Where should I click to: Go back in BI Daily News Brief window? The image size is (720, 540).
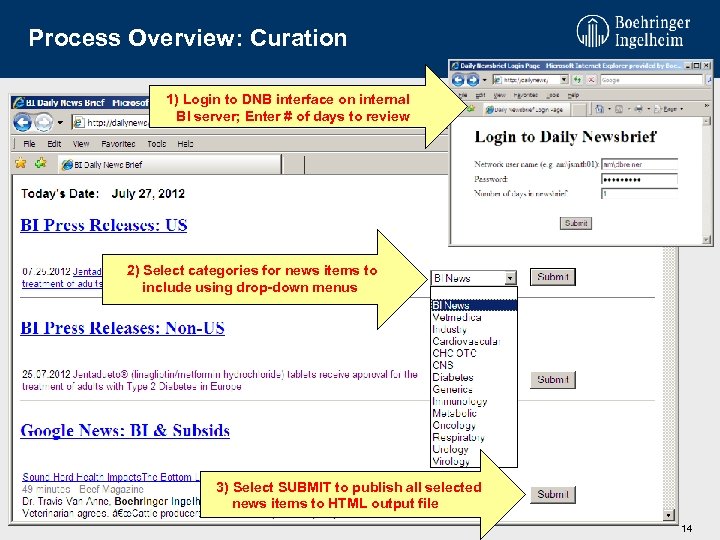click(22, 122)
